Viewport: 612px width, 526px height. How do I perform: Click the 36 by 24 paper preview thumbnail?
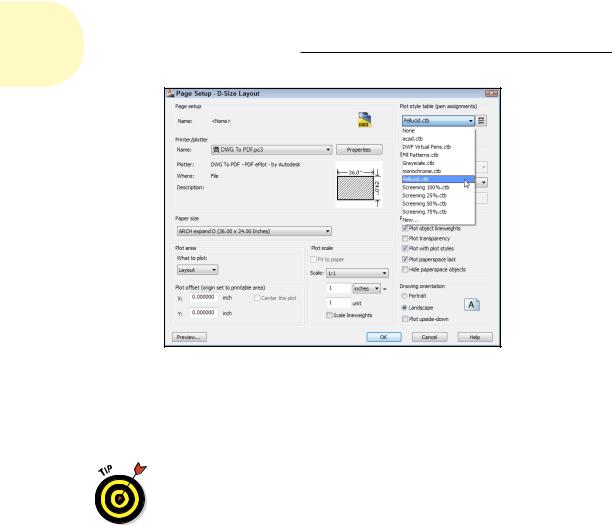[359, 185]
